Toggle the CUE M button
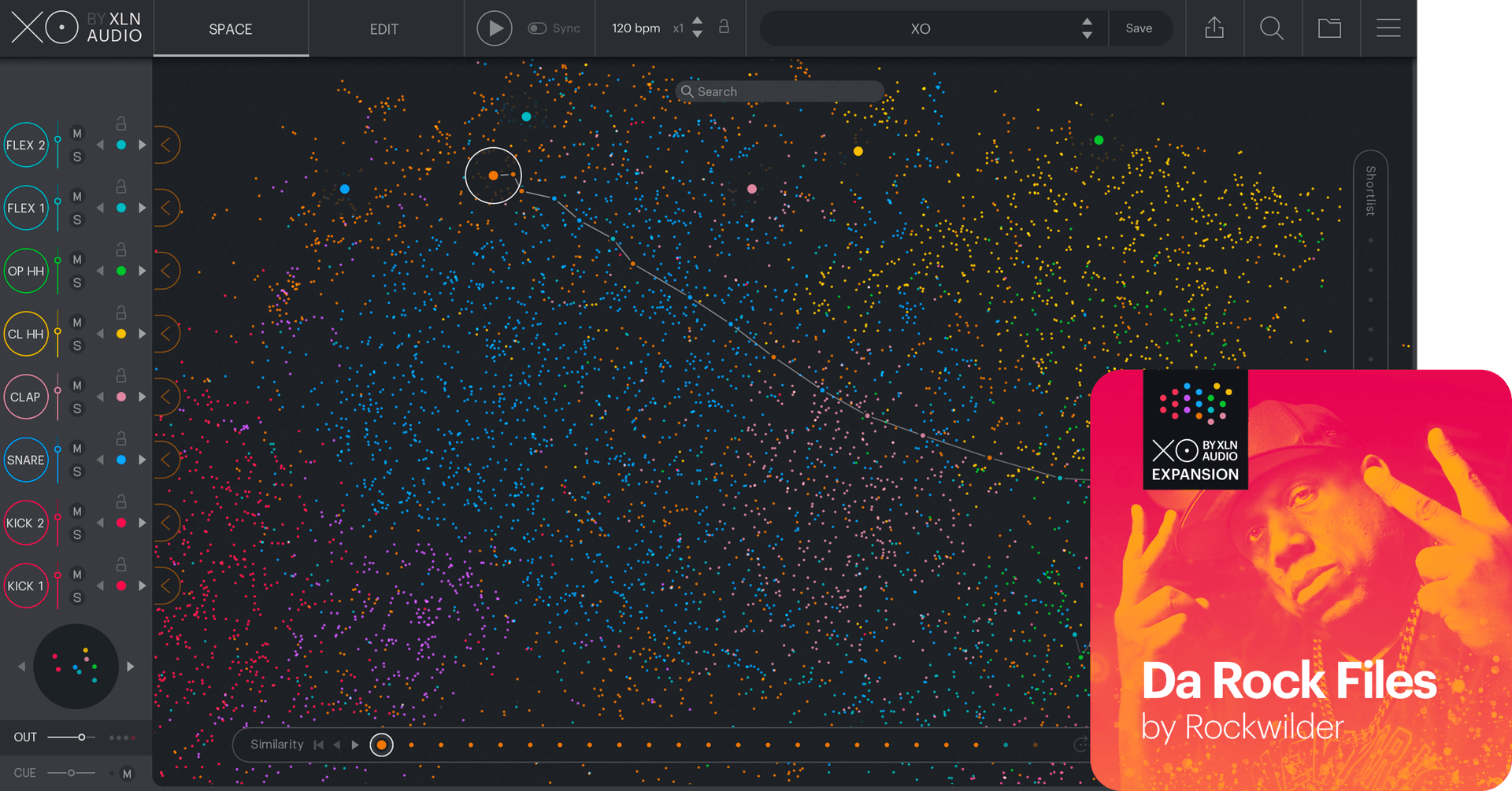This screenshot has width=1512, height=791. click(127, 774)
